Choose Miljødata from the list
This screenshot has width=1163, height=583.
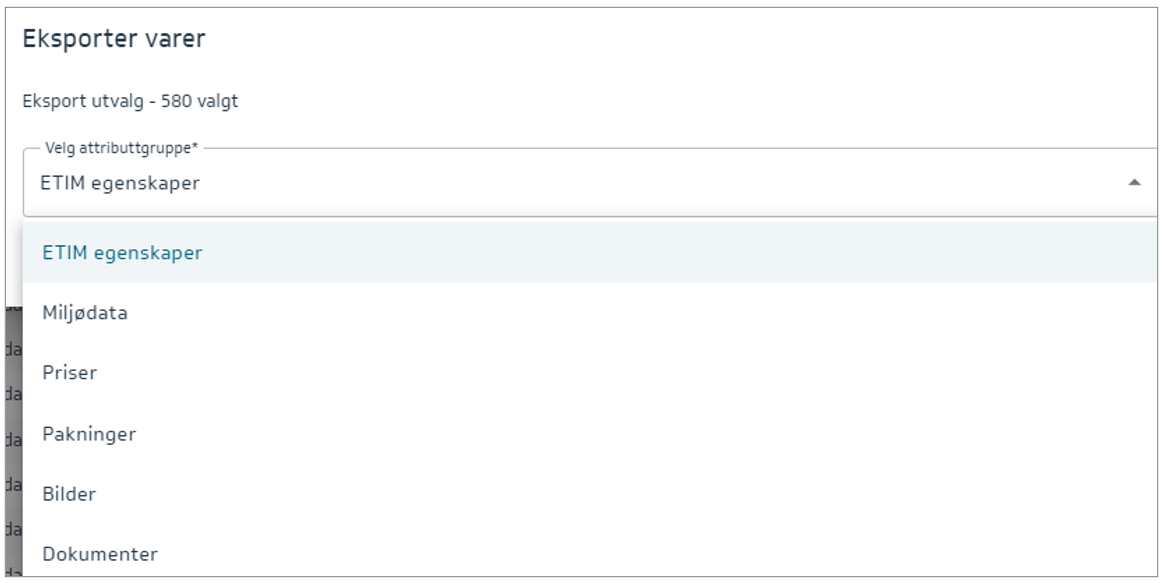[x=85, y=313]
